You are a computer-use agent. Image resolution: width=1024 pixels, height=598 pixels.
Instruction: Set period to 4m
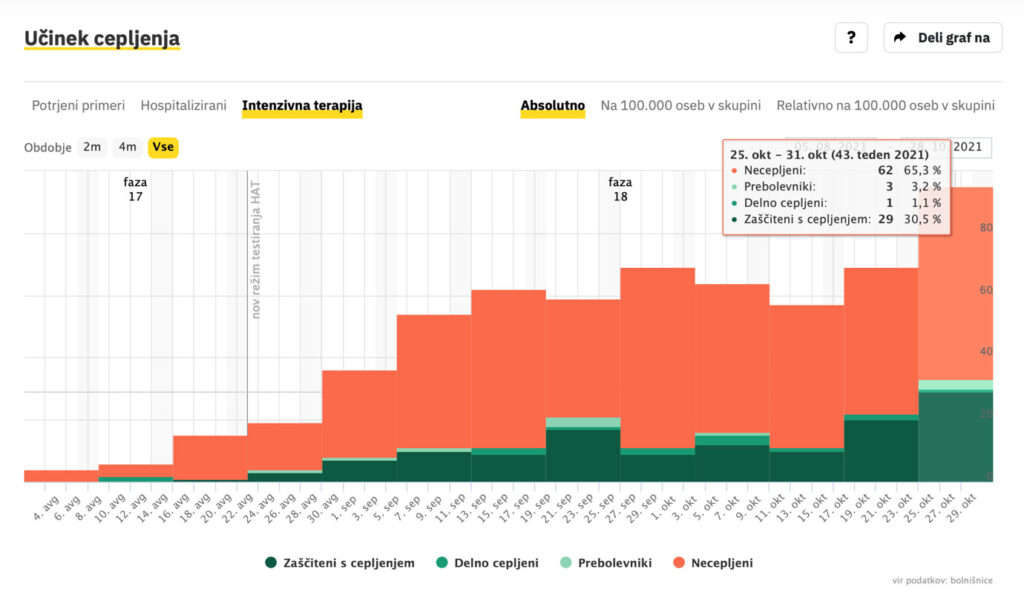[127, 147]
